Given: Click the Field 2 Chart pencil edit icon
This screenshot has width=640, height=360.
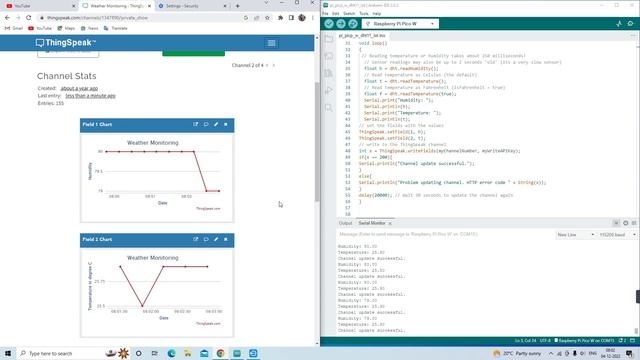Looking at the screenshot, I should tap(216, 240).
